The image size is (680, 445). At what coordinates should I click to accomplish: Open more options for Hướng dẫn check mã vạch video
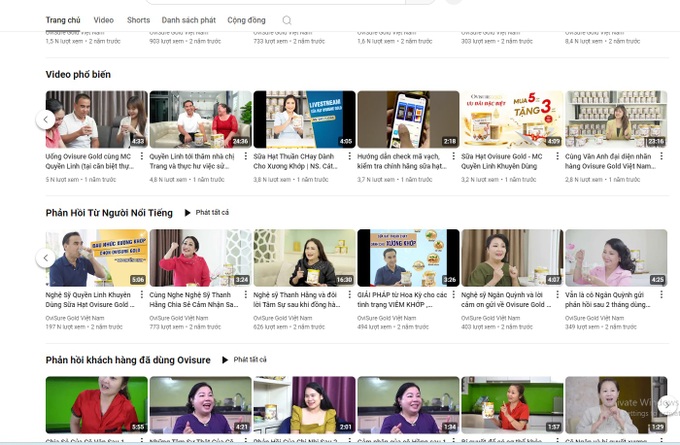454,156
